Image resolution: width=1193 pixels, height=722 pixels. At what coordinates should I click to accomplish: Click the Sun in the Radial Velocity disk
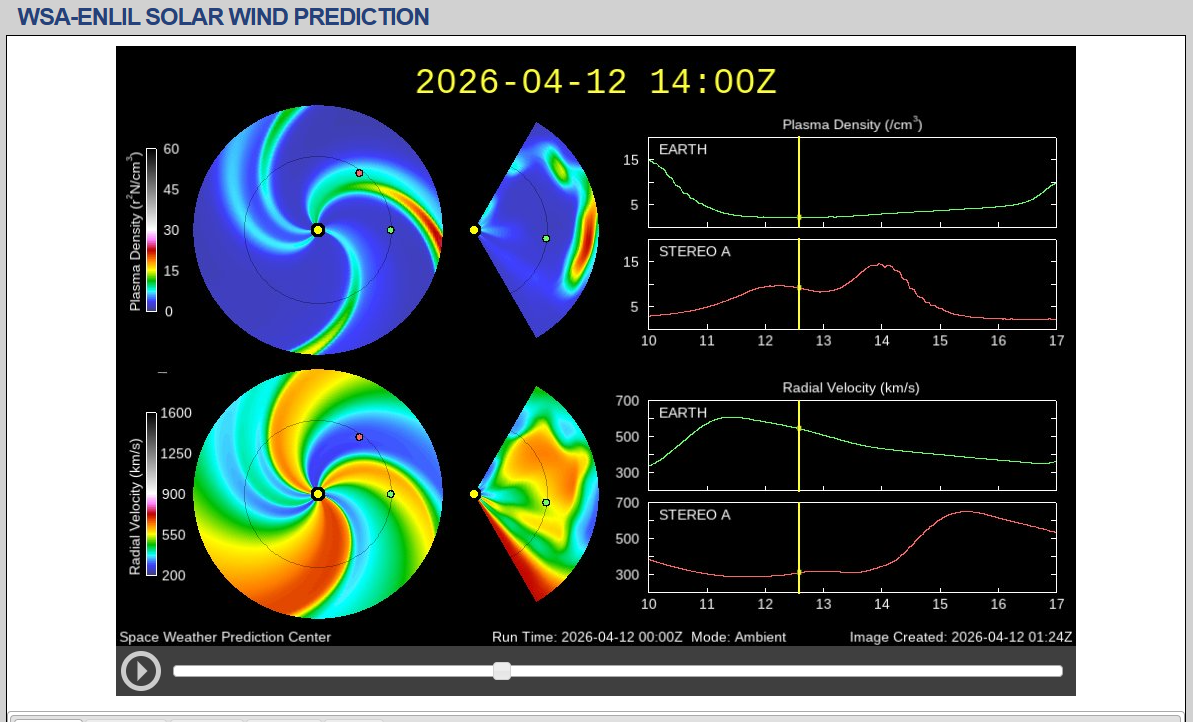pyautogui.click(x=318, y=494)
